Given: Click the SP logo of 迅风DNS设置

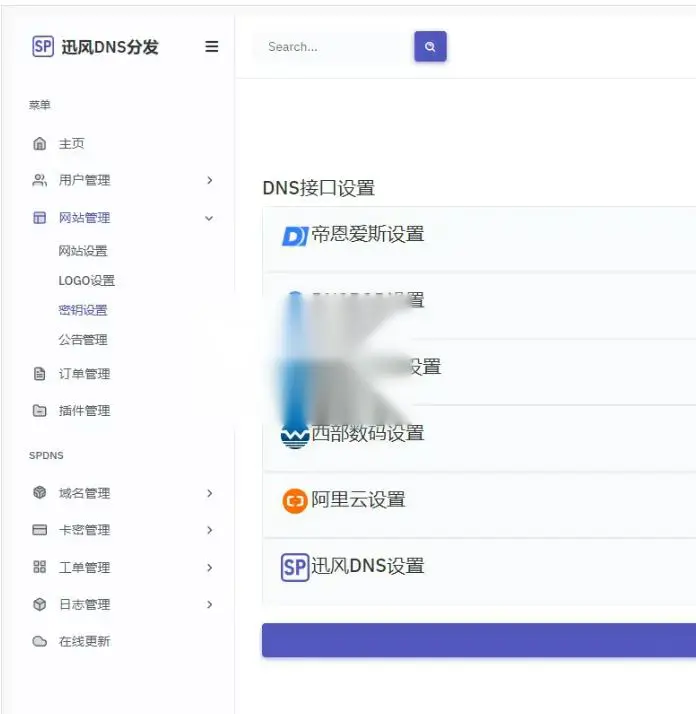Looking at the screenshot, I should [295, 567].
